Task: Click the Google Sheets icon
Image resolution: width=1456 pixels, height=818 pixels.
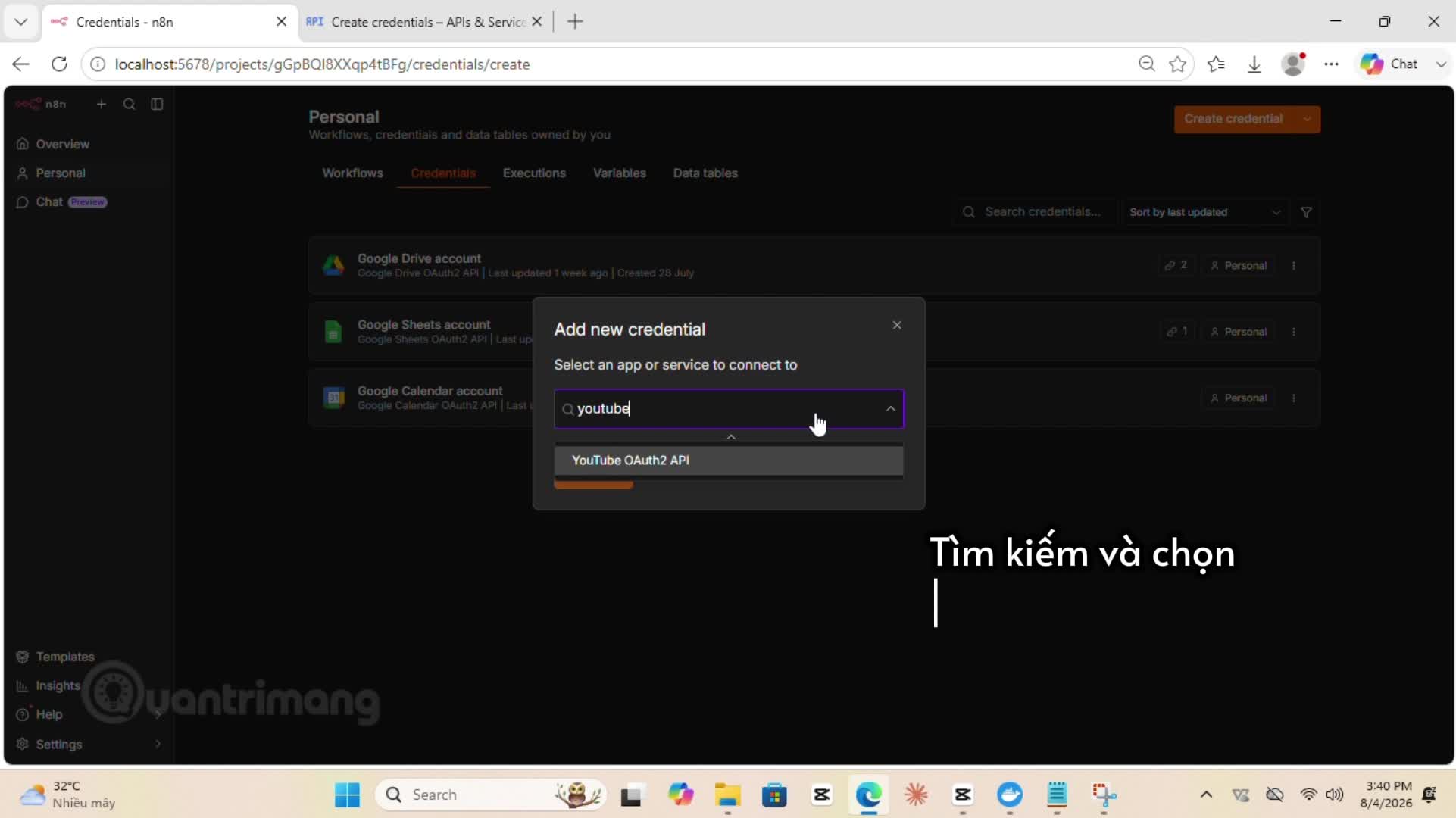Action: [x=333, y=332]
